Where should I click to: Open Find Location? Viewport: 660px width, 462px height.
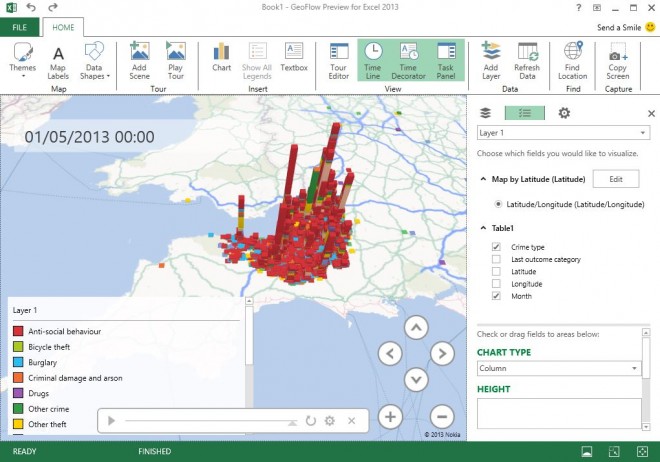pos(572,61)
